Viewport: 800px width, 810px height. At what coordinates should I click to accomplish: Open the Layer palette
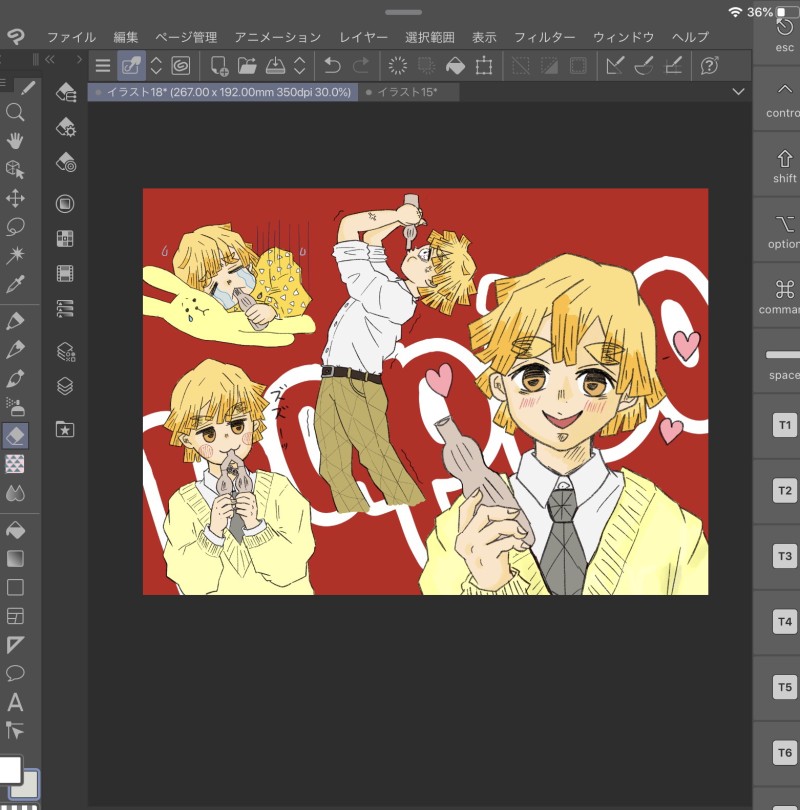(65, 386)
